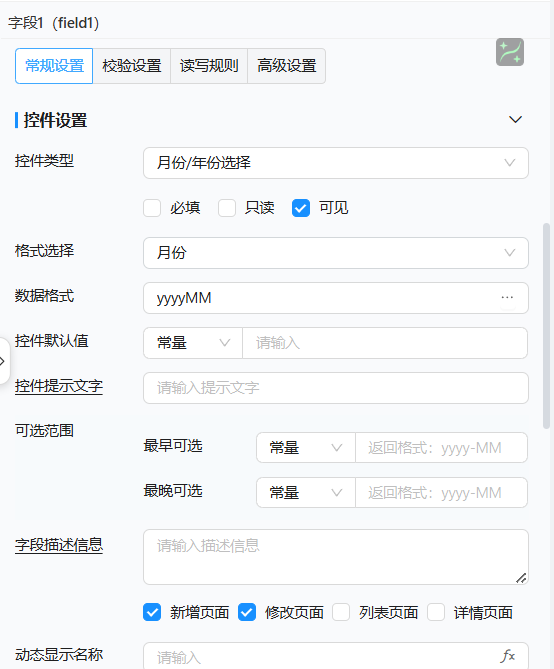Toggle the 只读 checkbox

click(227, 208)
